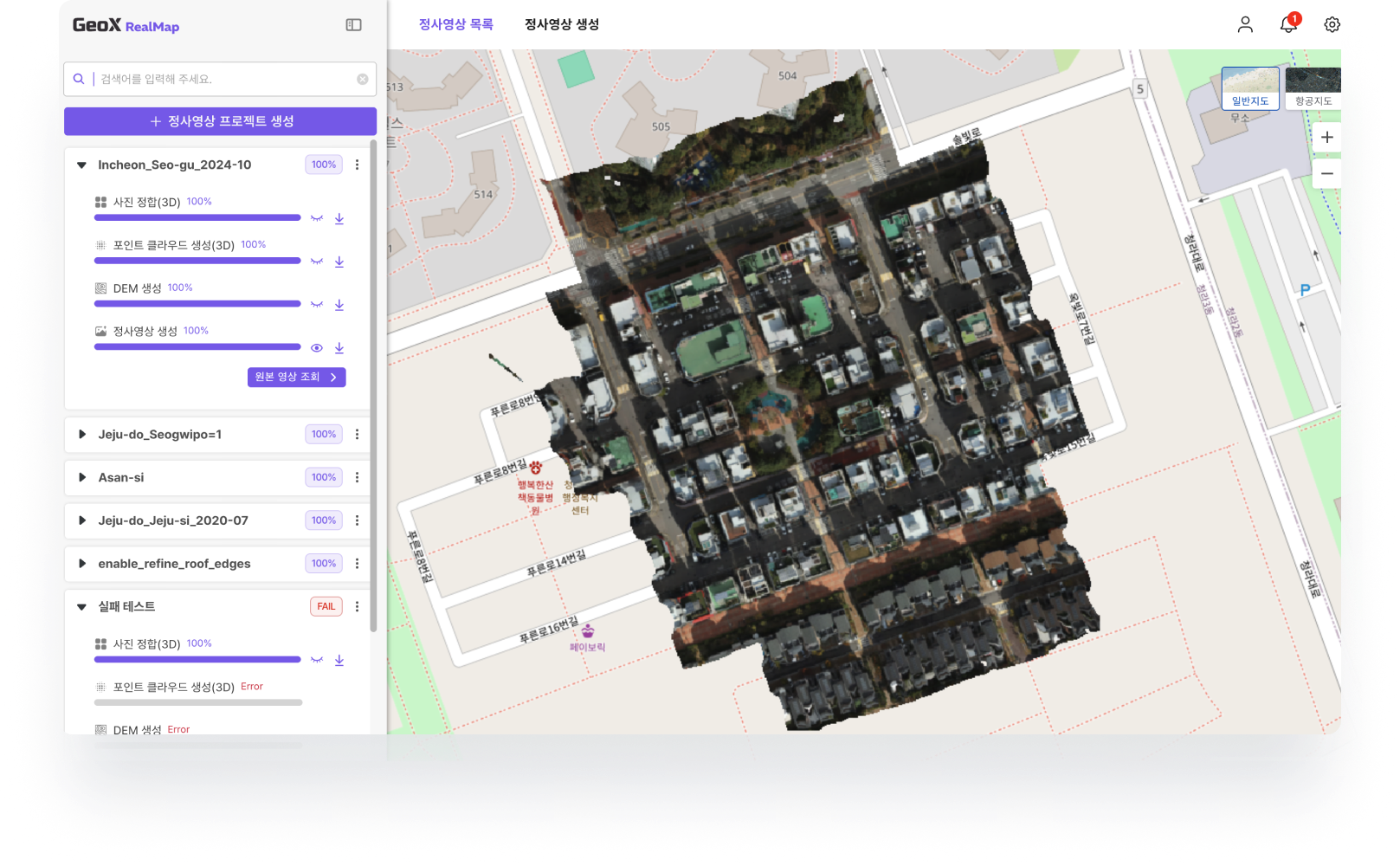Viewport: 1400px width, 866px height.
Task: Collapse the Incheon_Seo-gu_2024-10 project
Action: coord(82,165)
